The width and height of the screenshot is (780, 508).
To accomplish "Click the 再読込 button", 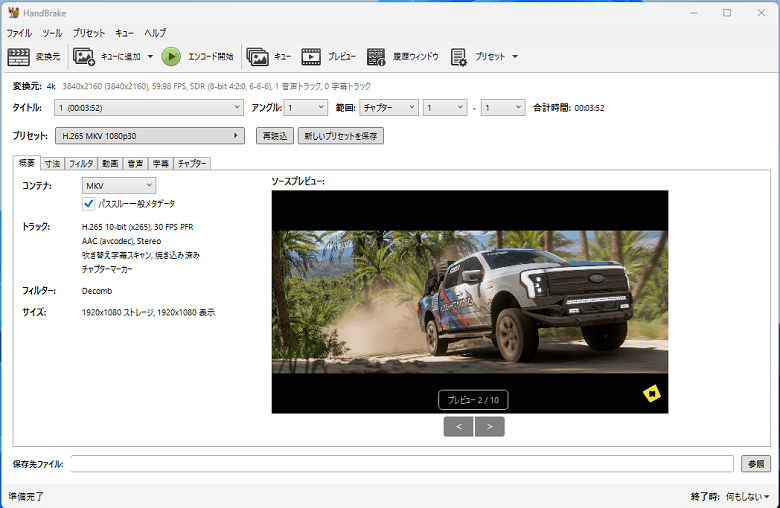I will [275, 136].
